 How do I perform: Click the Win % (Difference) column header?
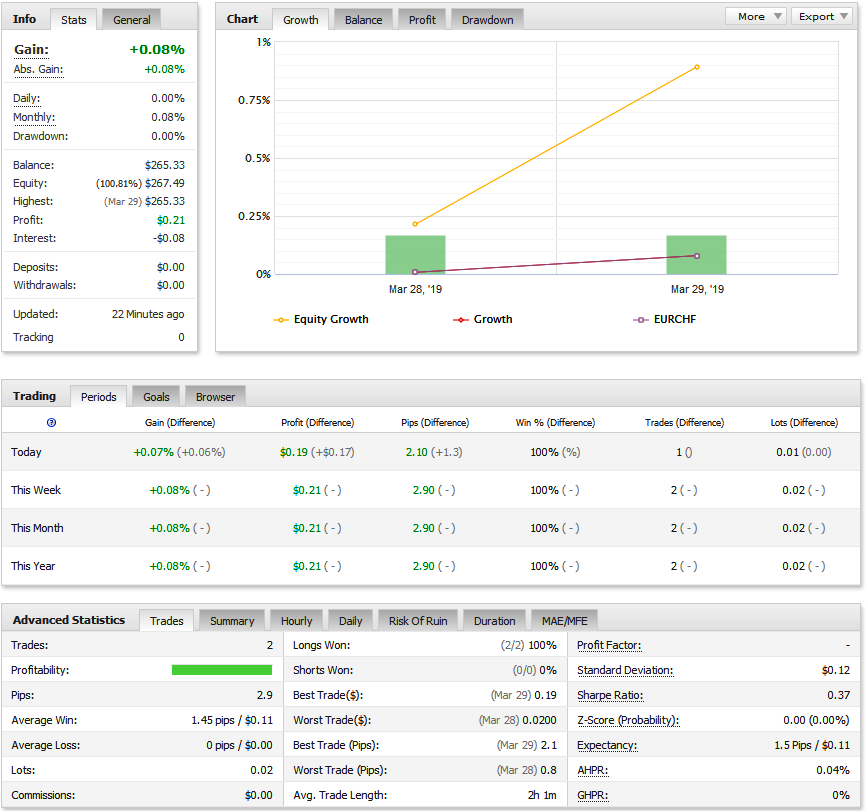pyautogui.click(x=555, y=422)
